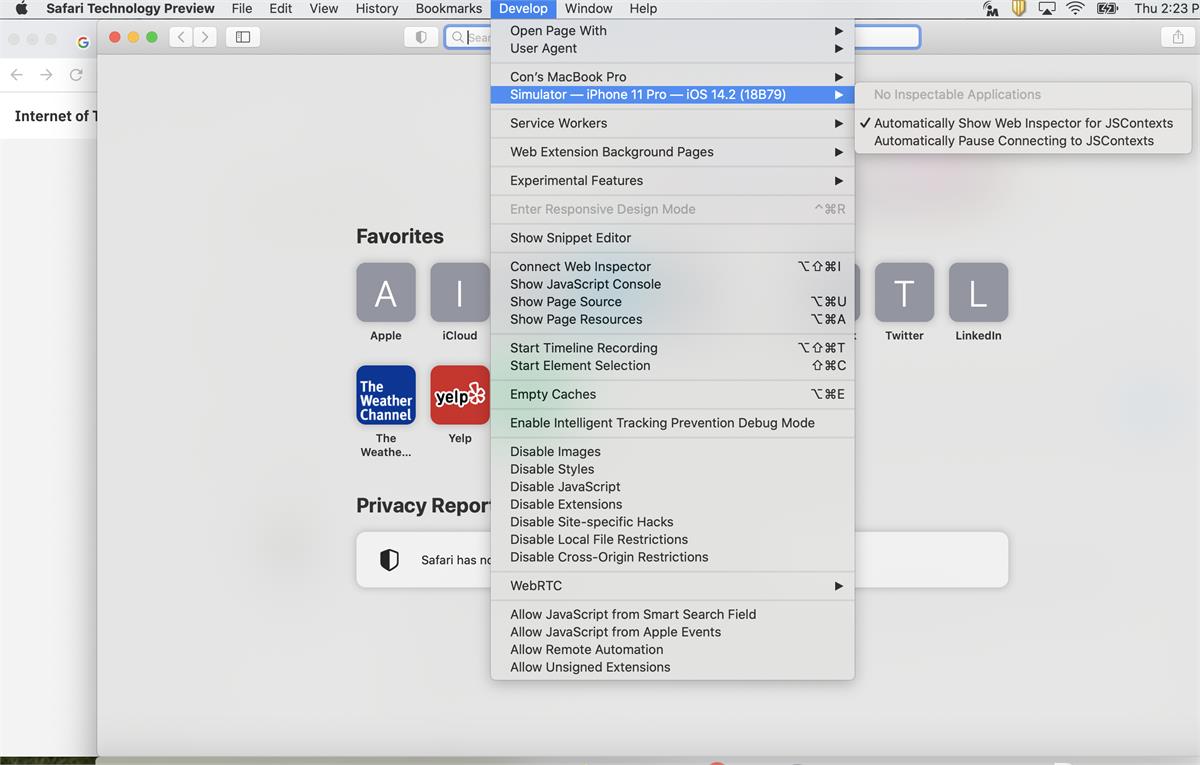Open The Weather Channel favorite
The image size is (1200, 765).
click(386, 395)
